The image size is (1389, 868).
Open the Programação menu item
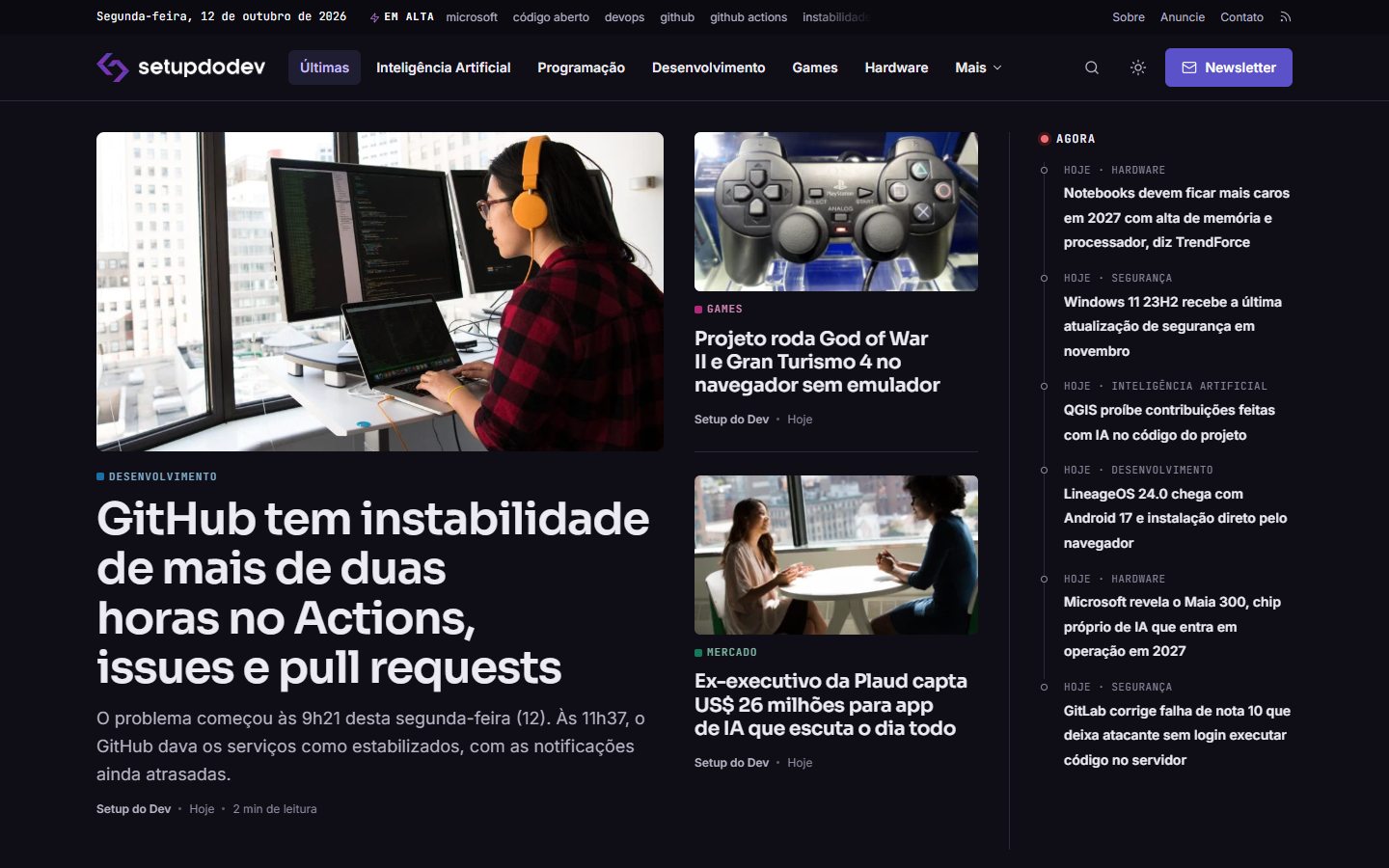[582, 68]
